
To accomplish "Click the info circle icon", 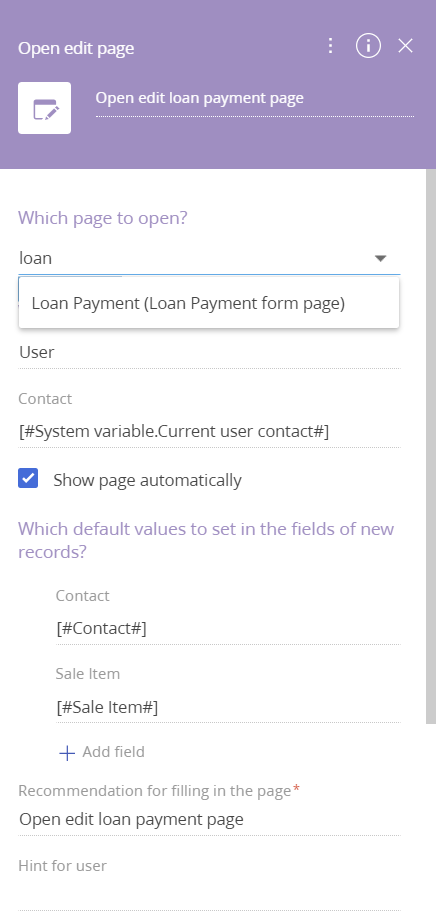I will 368,46.
